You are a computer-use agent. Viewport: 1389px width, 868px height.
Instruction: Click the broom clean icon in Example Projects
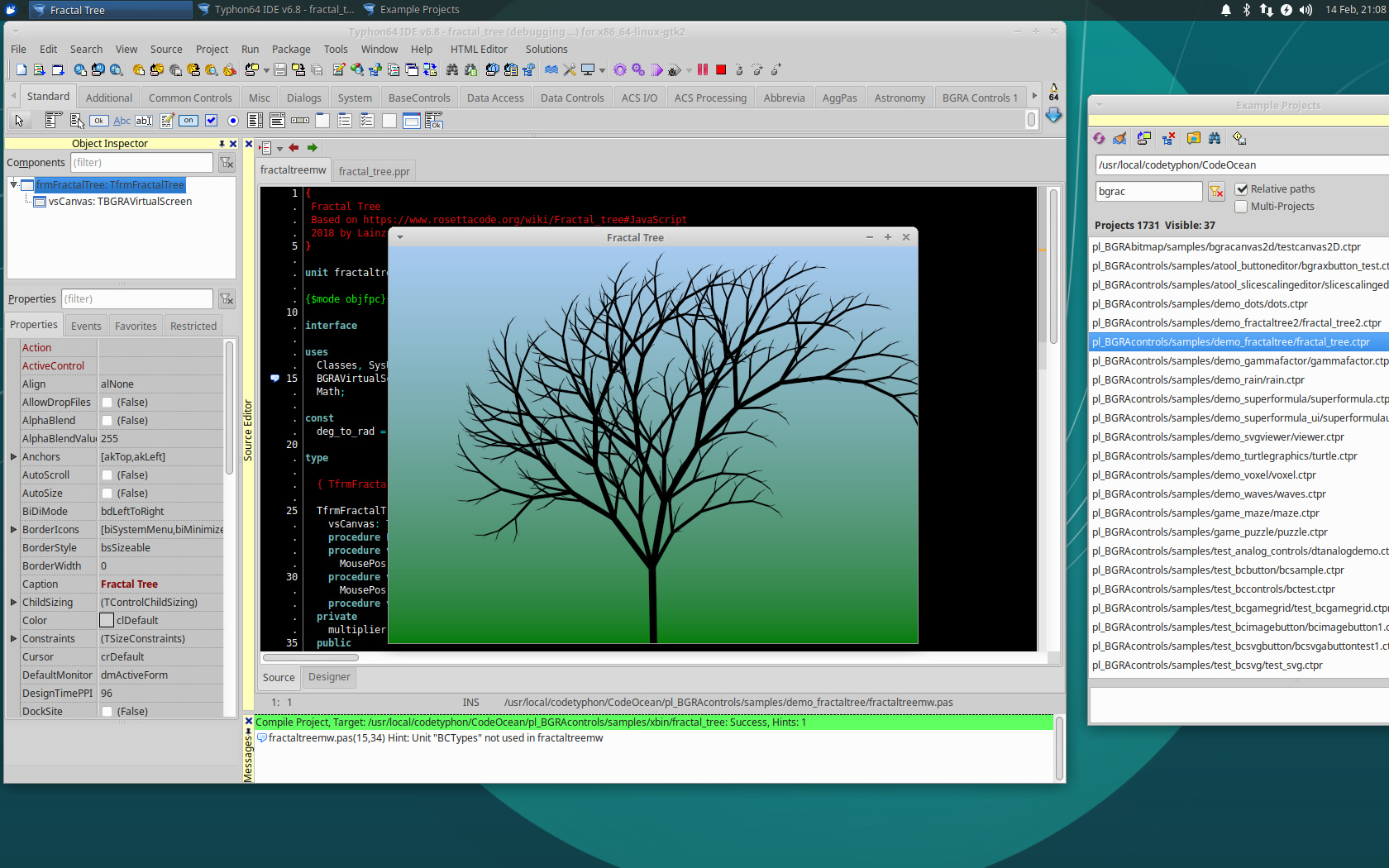1120,138
